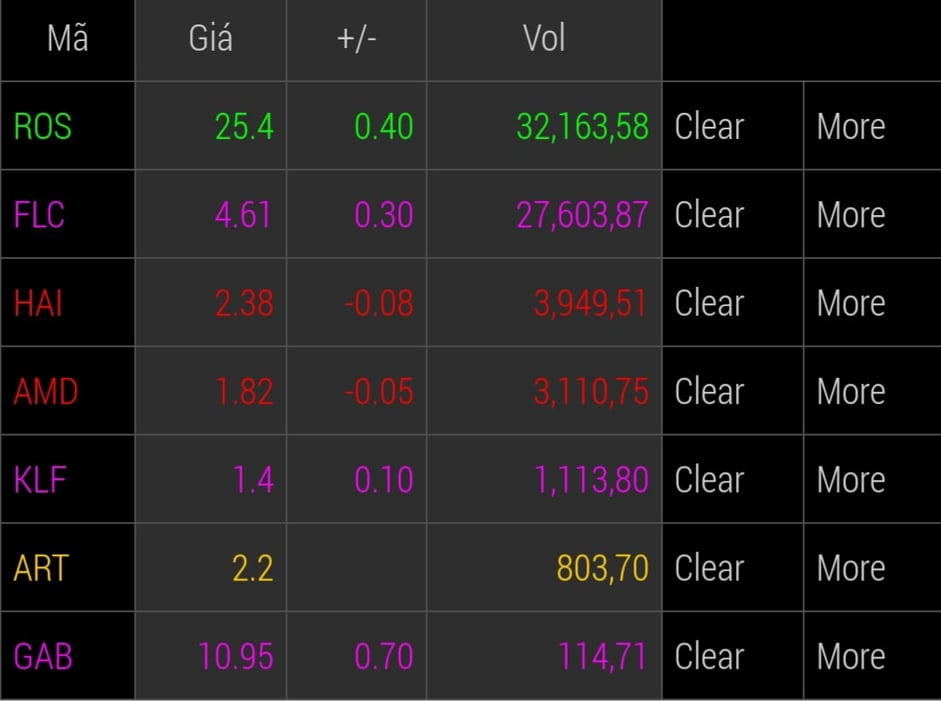Image resolution: width=941 pixels, height=701 pixels.
Task: Sort by the +/- column header
Action: (356, 39)
